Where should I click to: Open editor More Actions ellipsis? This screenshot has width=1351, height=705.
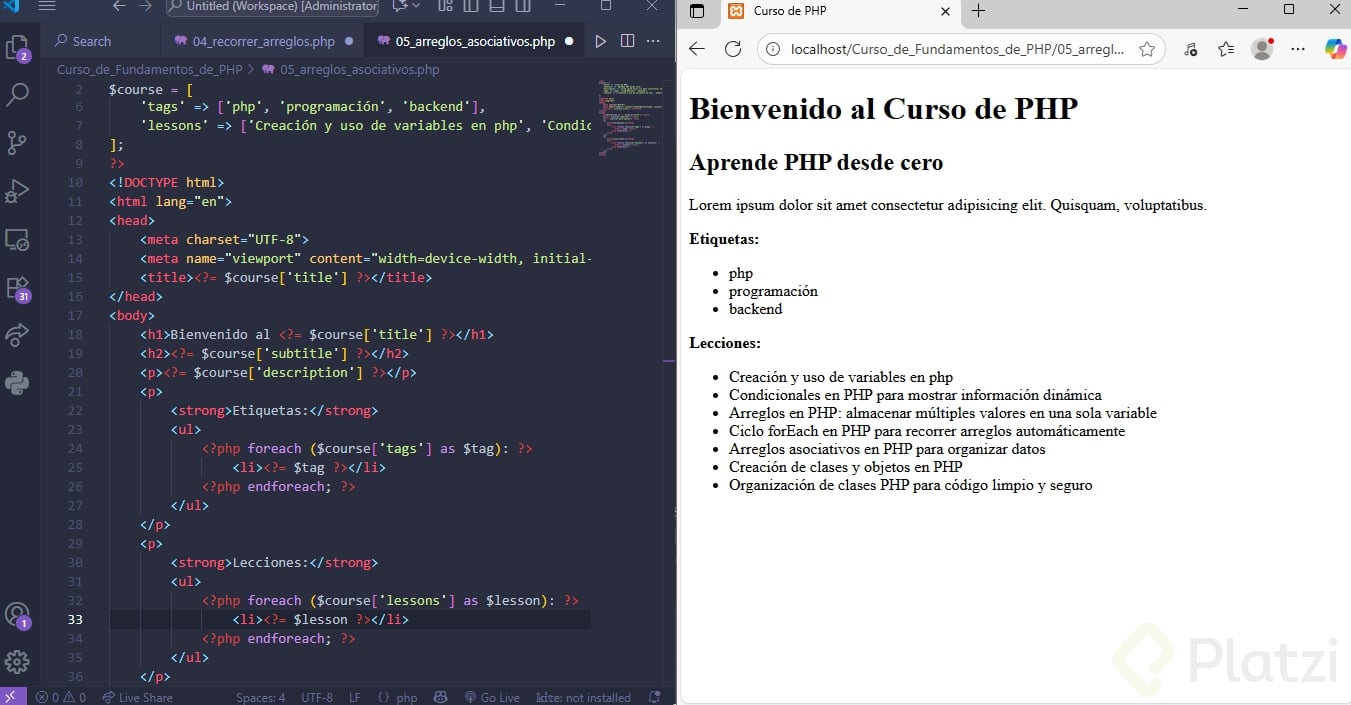653,41
